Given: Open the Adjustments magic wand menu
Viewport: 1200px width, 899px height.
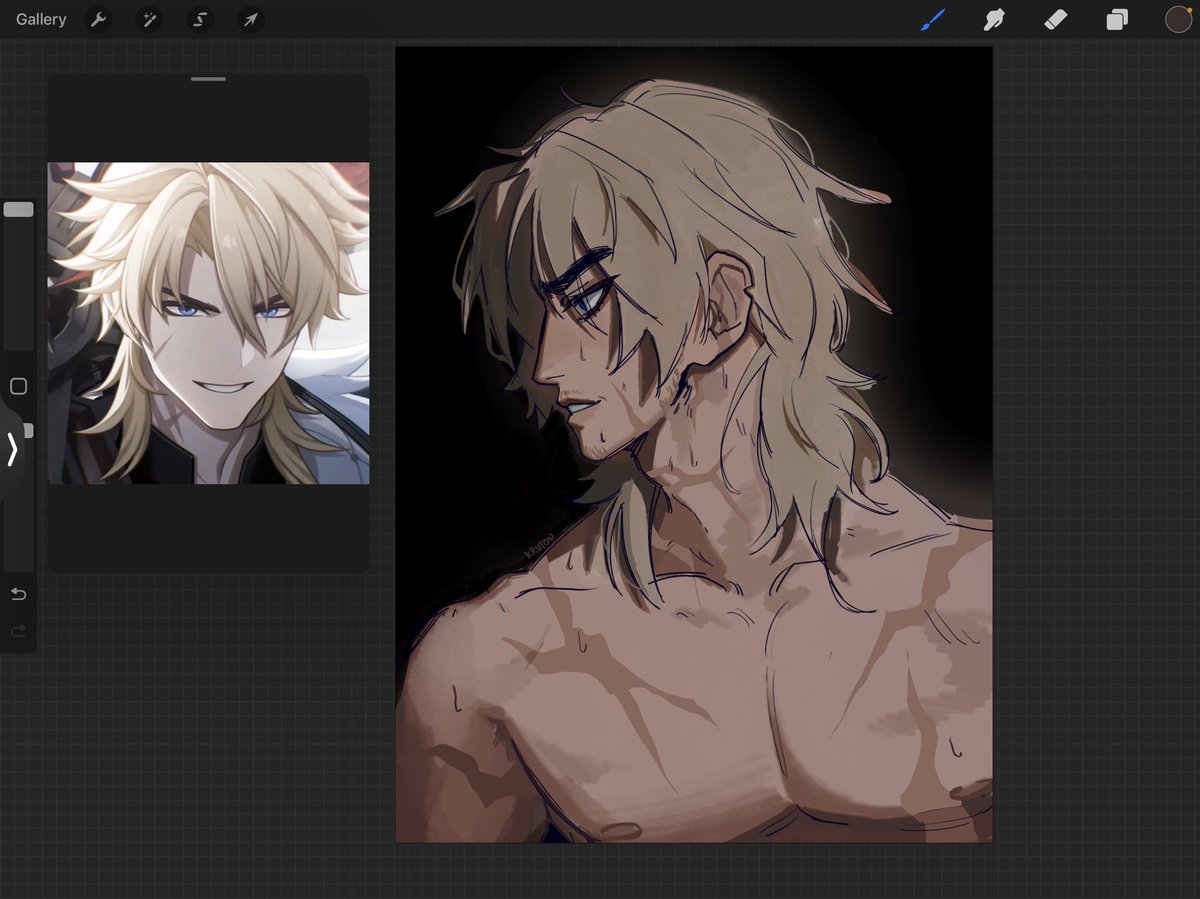Looking at the screenshot, I should pos(149,19).
